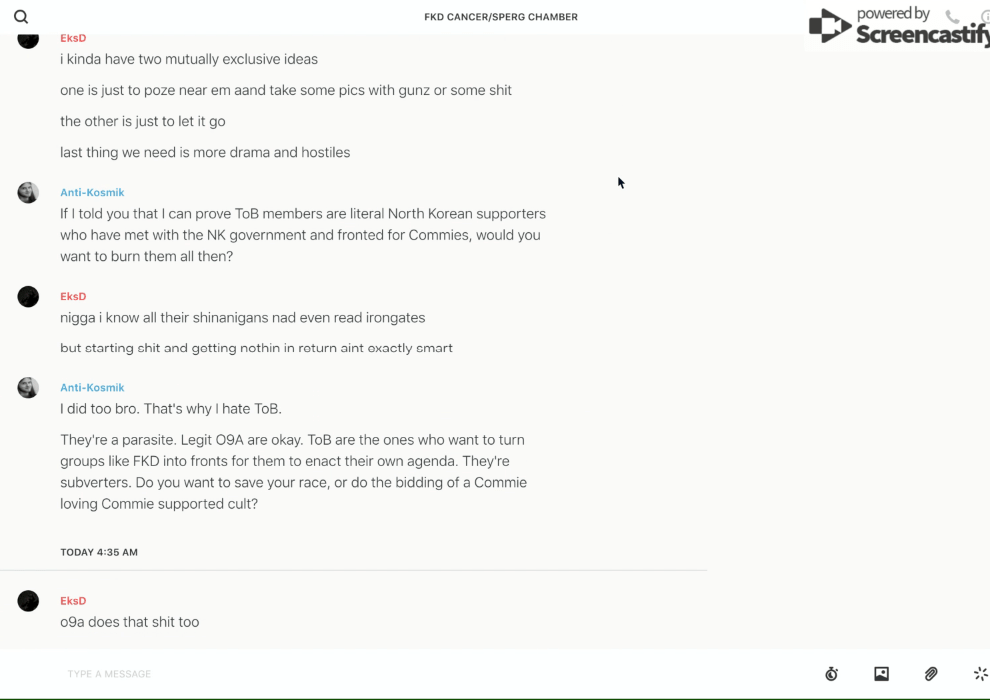Screen dimensions: 990x700
Task: Click Anti-Kosmik's name above "If I told you"
Action: [92, 192]
